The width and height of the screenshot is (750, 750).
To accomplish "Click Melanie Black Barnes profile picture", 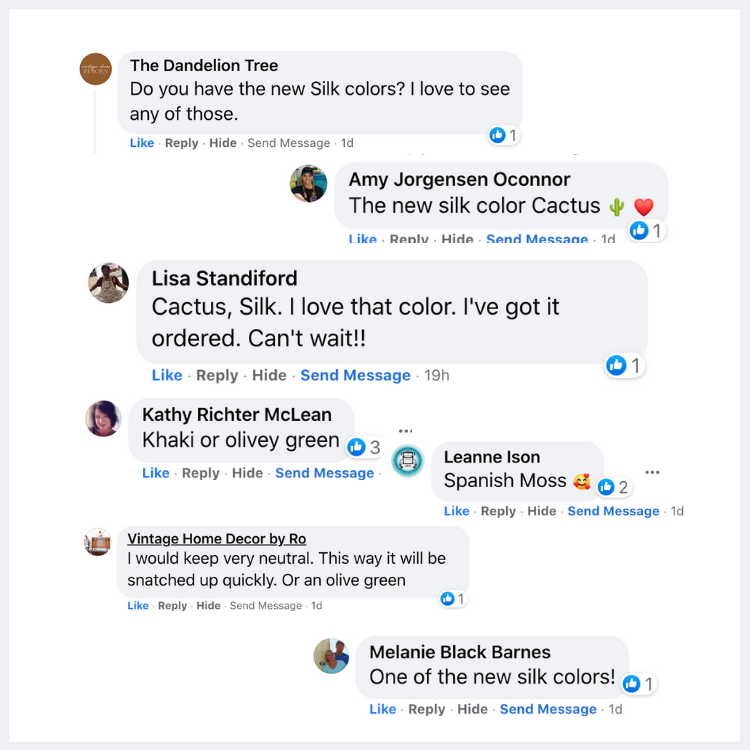I will point(332,656).
